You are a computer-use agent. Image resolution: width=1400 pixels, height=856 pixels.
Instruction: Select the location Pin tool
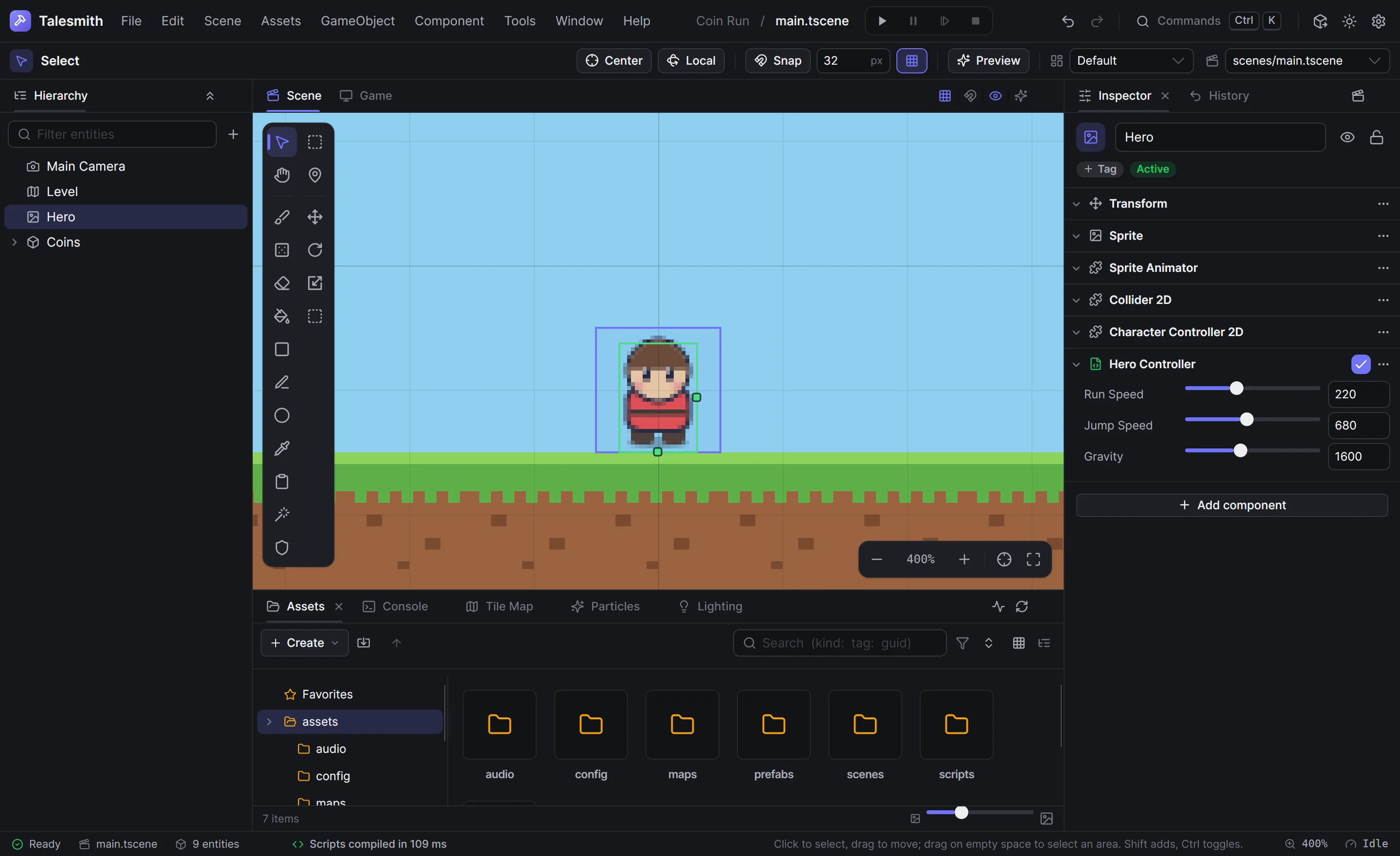tap(315, 175)
